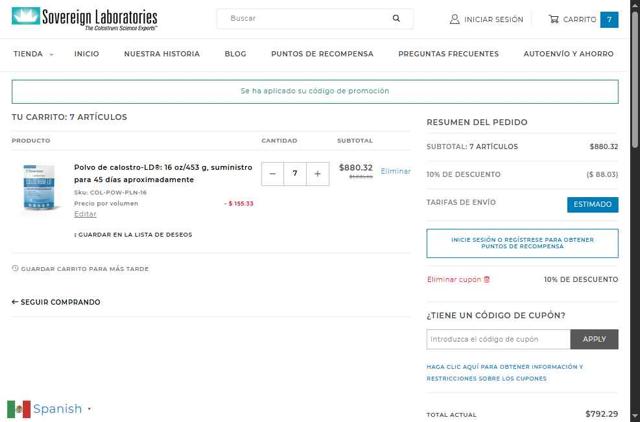The width and height of the screenshot is (640, 422).
Task: Click the ($ 88.03) discount amount
Action: [602, 175]
